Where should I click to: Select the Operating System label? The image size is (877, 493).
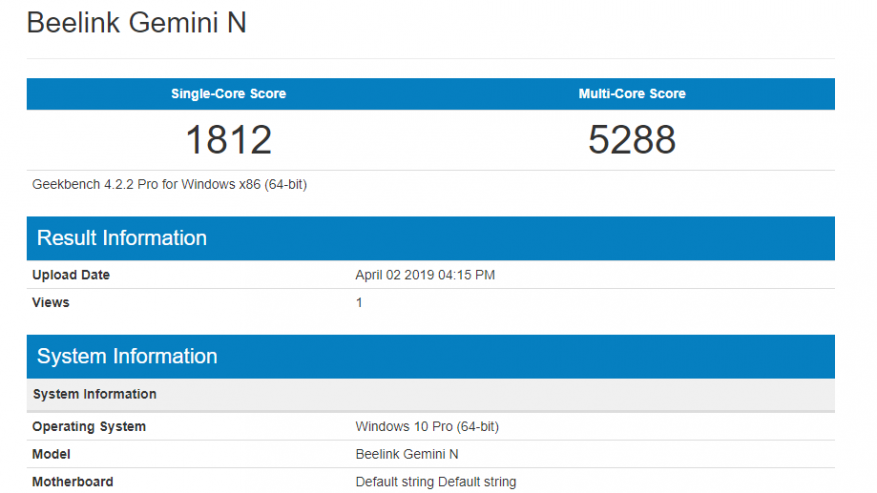click(x=89, y=426)
